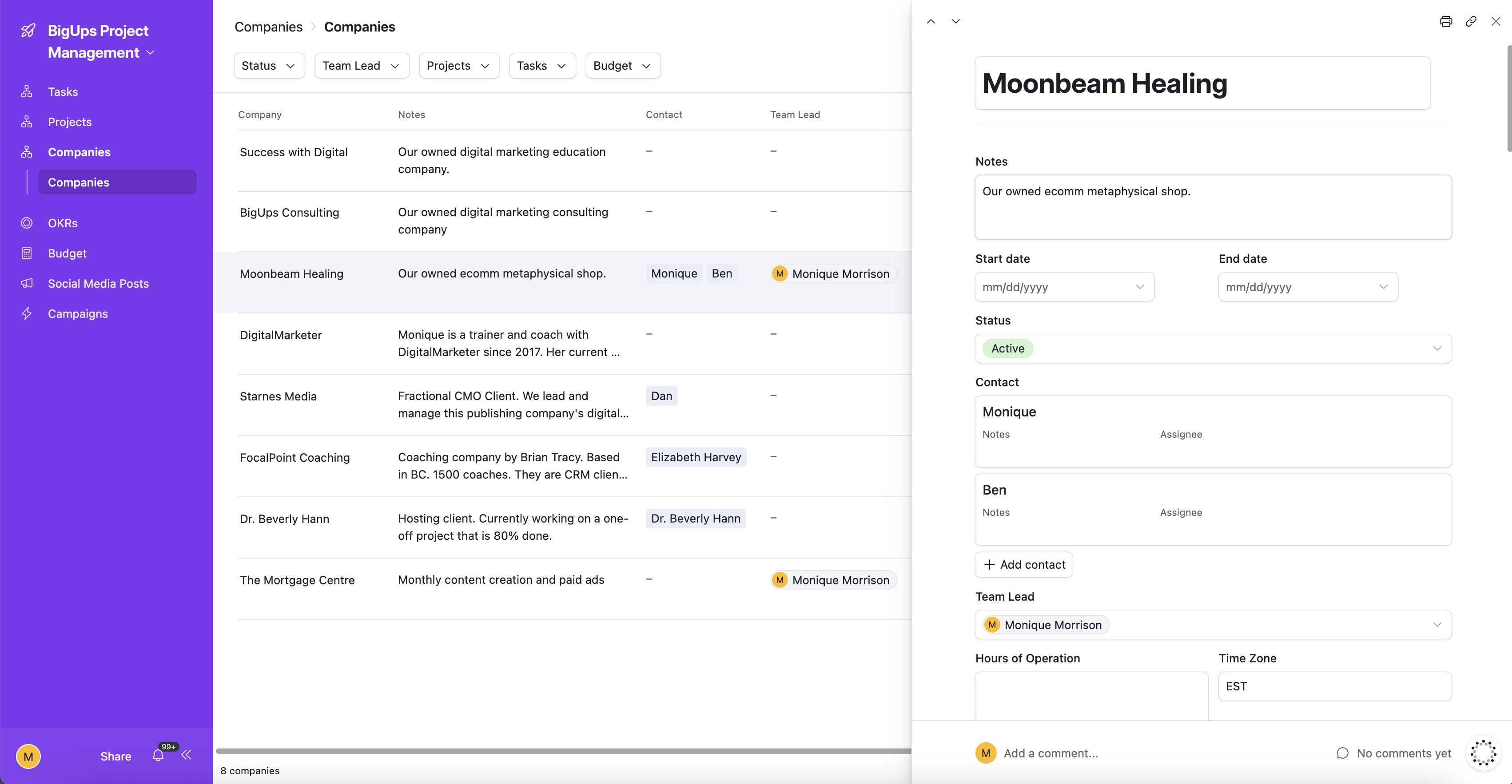Open the Ben contact card
The width and height of the screenshot is (1512, 784).
point(1213,509)
